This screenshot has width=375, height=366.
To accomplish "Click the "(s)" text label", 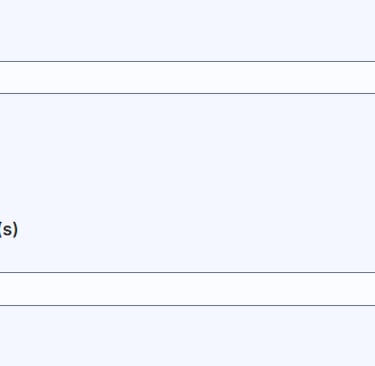I will pos(8,230).
